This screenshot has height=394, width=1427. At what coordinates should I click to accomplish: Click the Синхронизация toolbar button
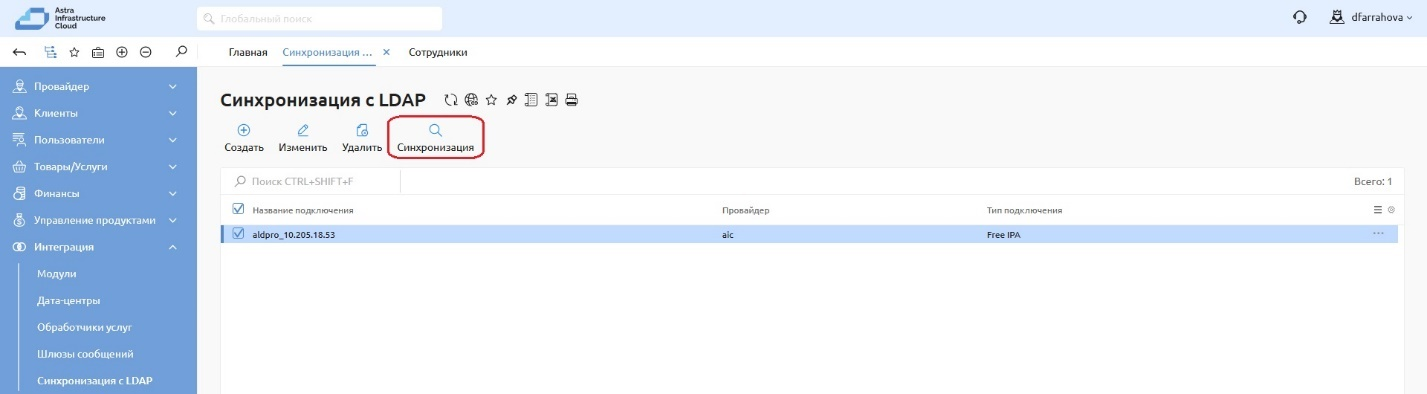[x=435, y=138]
